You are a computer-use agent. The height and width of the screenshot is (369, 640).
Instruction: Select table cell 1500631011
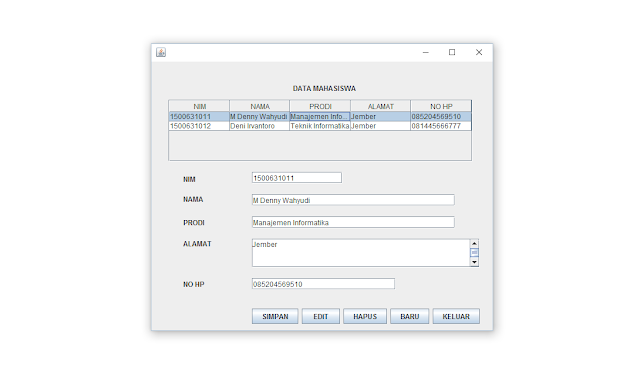[199, 117]
